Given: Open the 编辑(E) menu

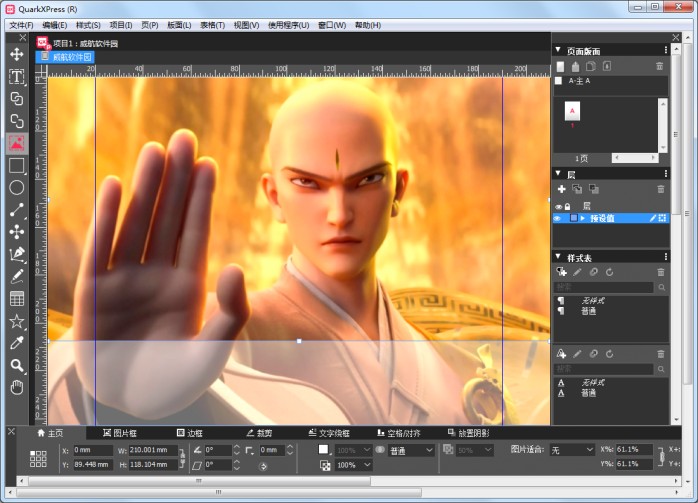Looking at the screenshot, I should click(x=54, y=25).
